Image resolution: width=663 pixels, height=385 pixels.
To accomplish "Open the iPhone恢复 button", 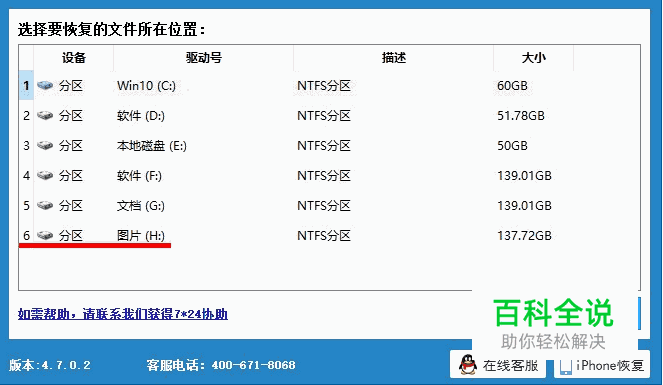I will point(602,365).
